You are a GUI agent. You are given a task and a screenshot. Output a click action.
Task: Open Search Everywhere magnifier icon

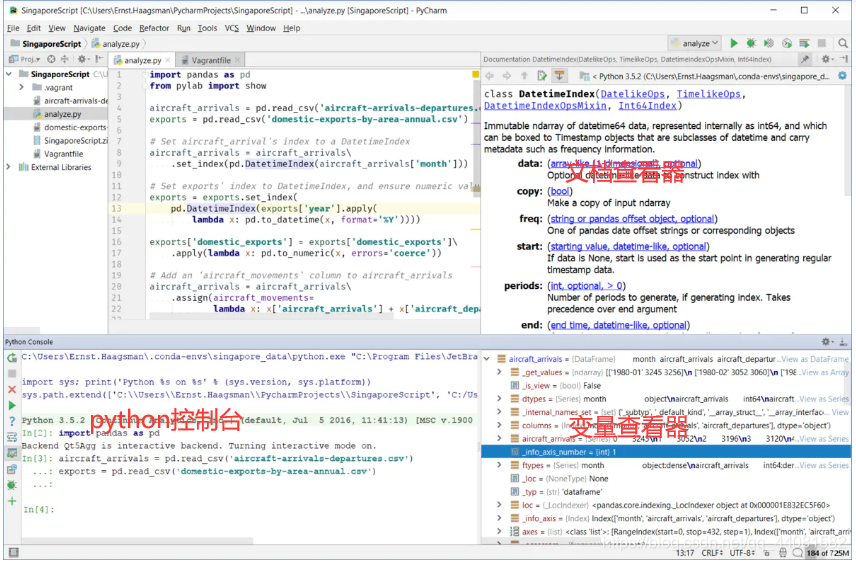[842, 43]
